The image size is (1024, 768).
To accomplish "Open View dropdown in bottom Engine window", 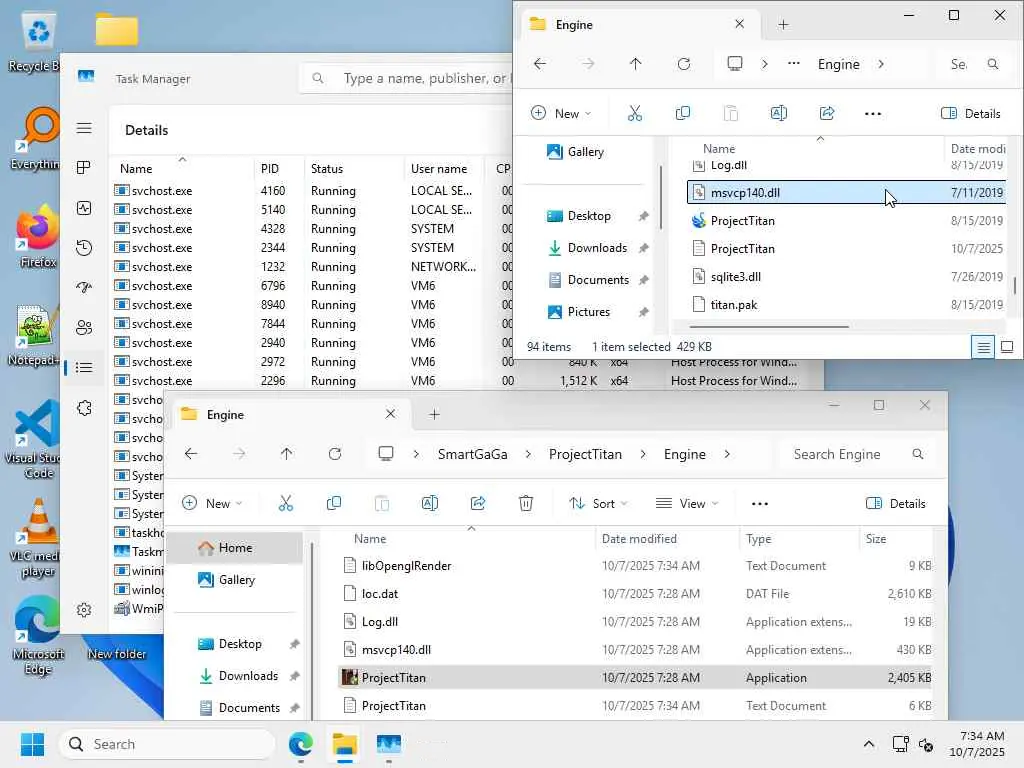I will (686, 503).
